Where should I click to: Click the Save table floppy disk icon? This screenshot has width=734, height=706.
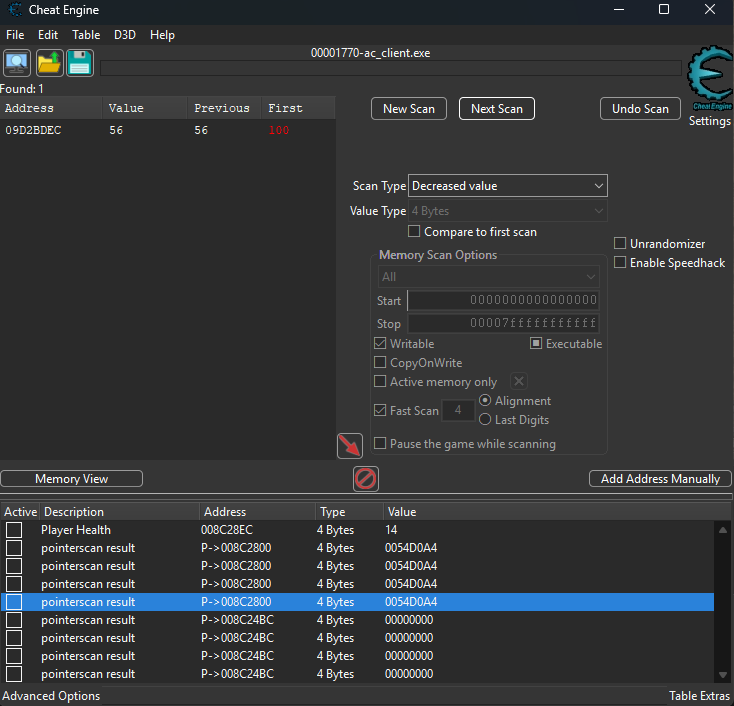pos(80,63)
